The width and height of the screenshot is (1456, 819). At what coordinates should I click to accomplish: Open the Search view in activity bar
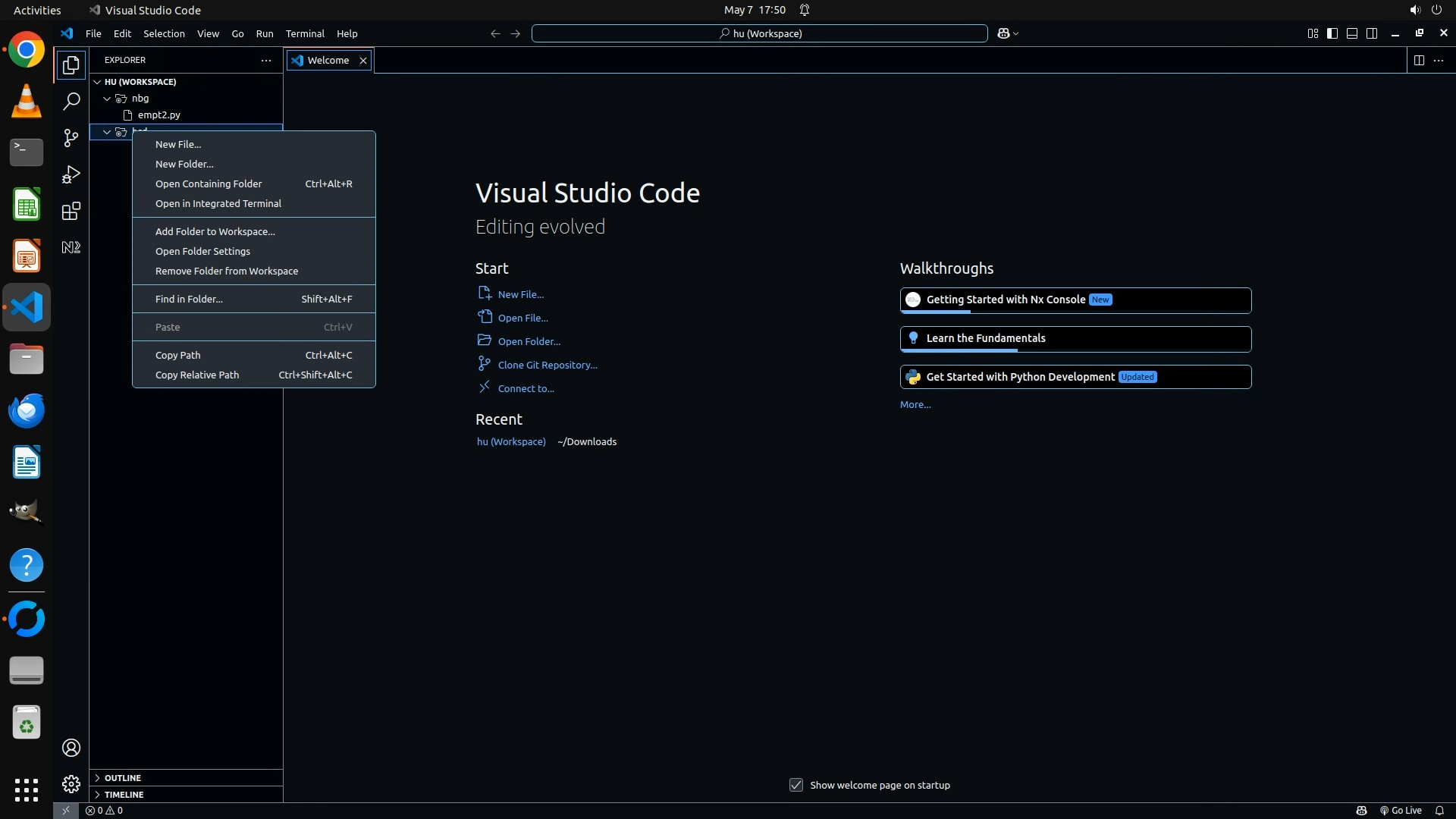coord(71,101)
